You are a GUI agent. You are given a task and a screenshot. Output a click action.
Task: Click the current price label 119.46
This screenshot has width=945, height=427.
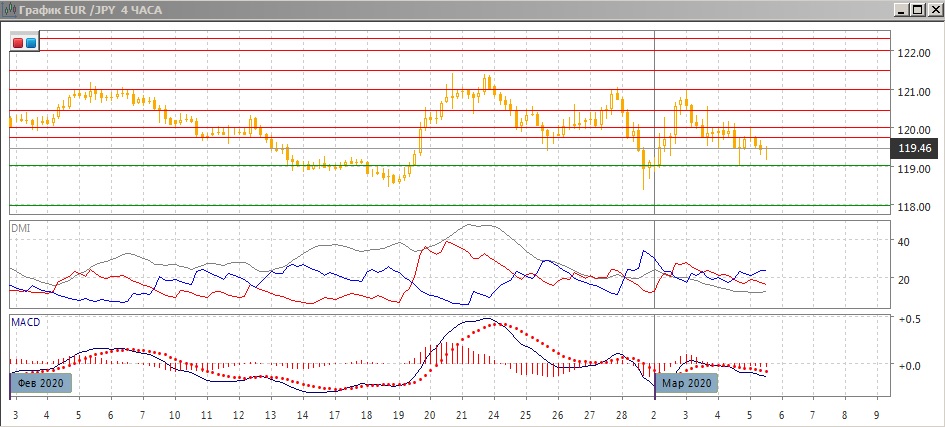tap(915, 149)
